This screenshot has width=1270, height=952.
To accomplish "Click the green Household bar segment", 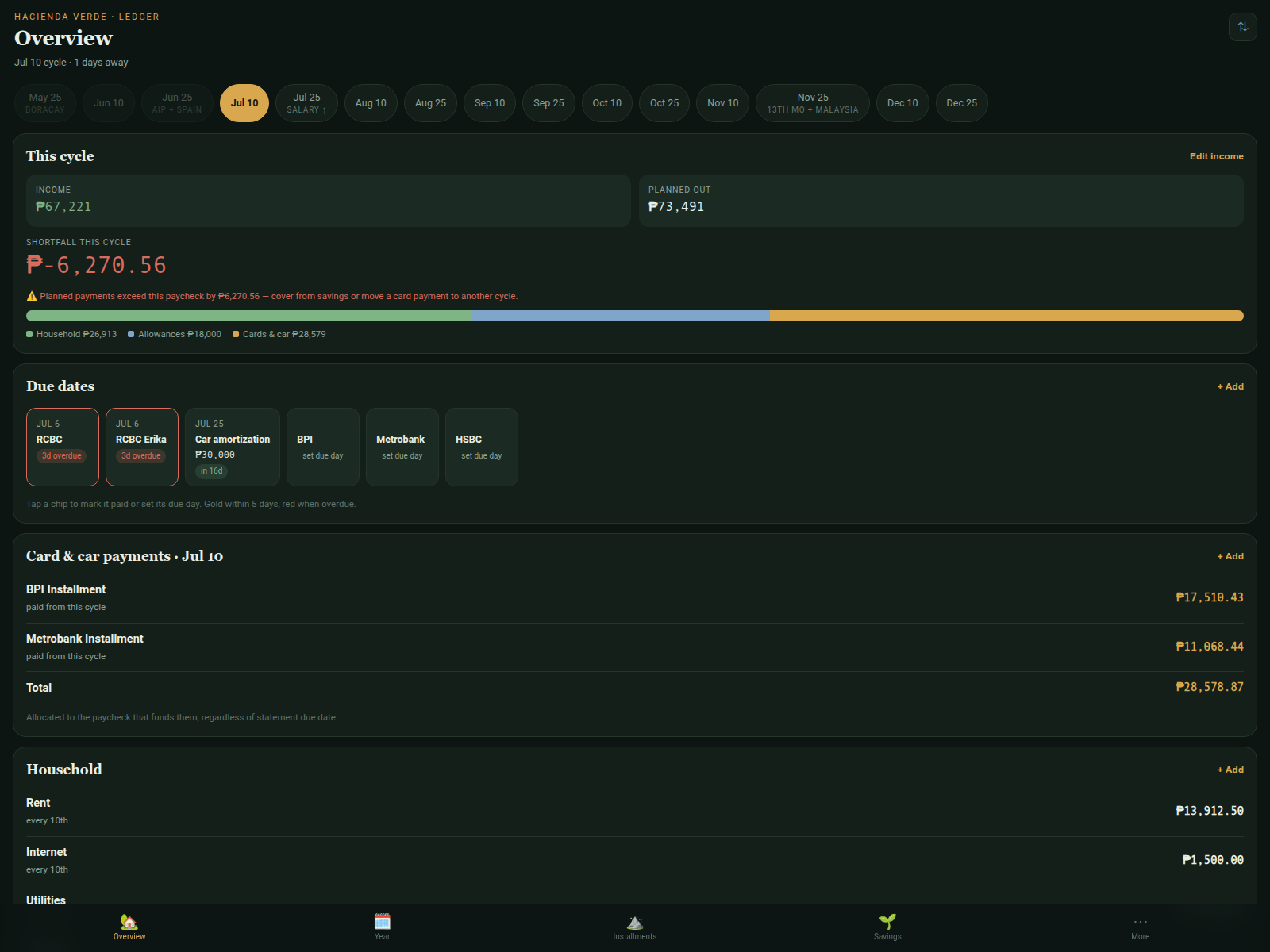I will [x=248, y=316].
